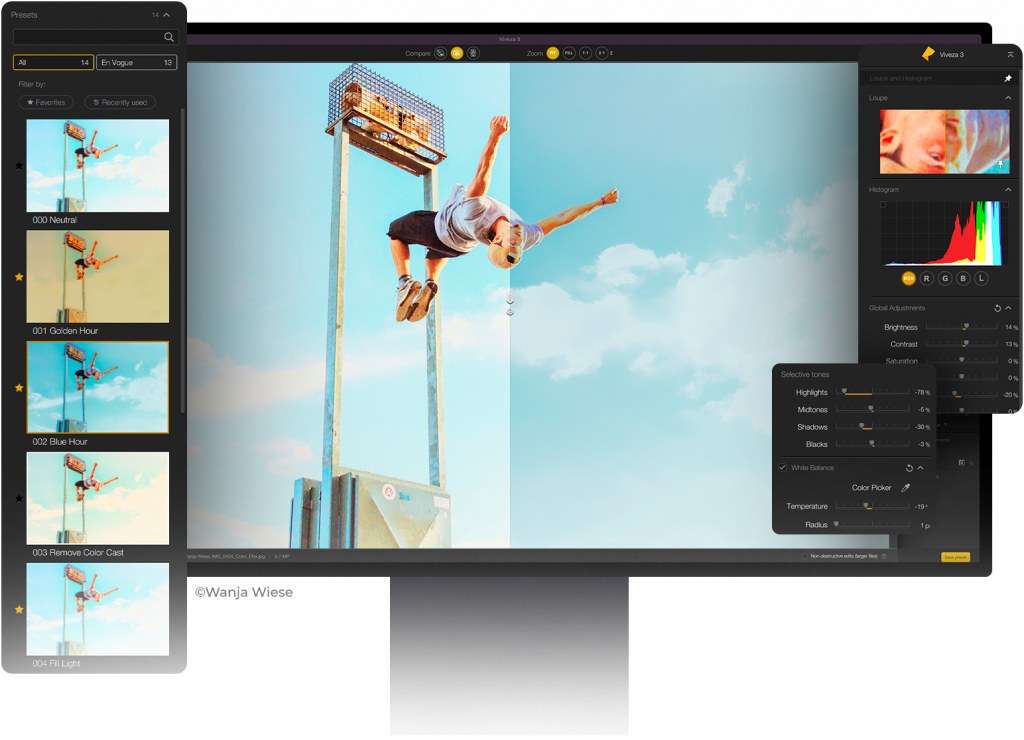
Task: Click the FIT zoom icon
Action: tap(553, 53)
